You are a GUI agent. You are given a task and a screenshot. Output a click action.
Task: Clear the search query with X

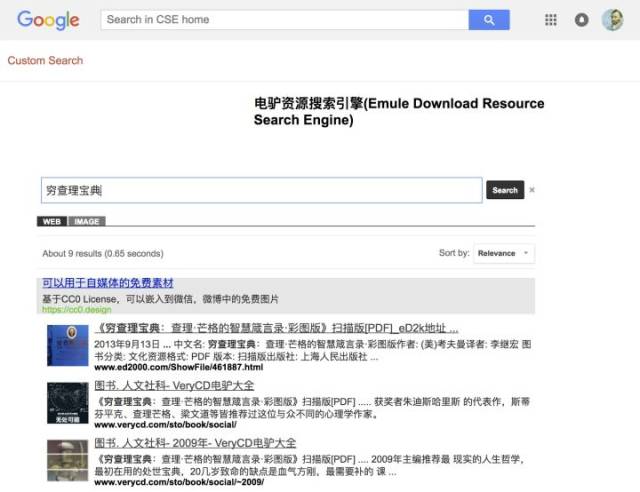[532, 190]
